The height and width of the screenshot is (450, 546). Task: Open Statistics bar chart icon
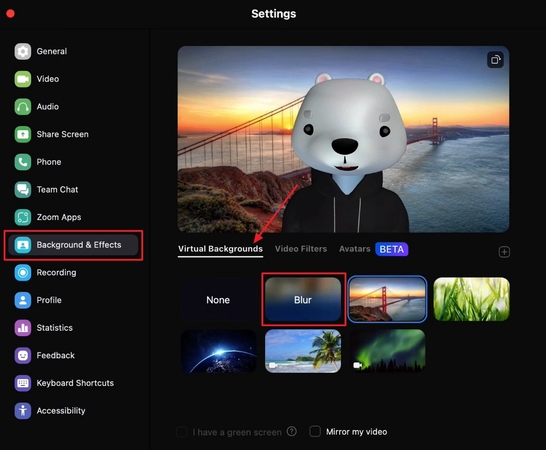23,328
